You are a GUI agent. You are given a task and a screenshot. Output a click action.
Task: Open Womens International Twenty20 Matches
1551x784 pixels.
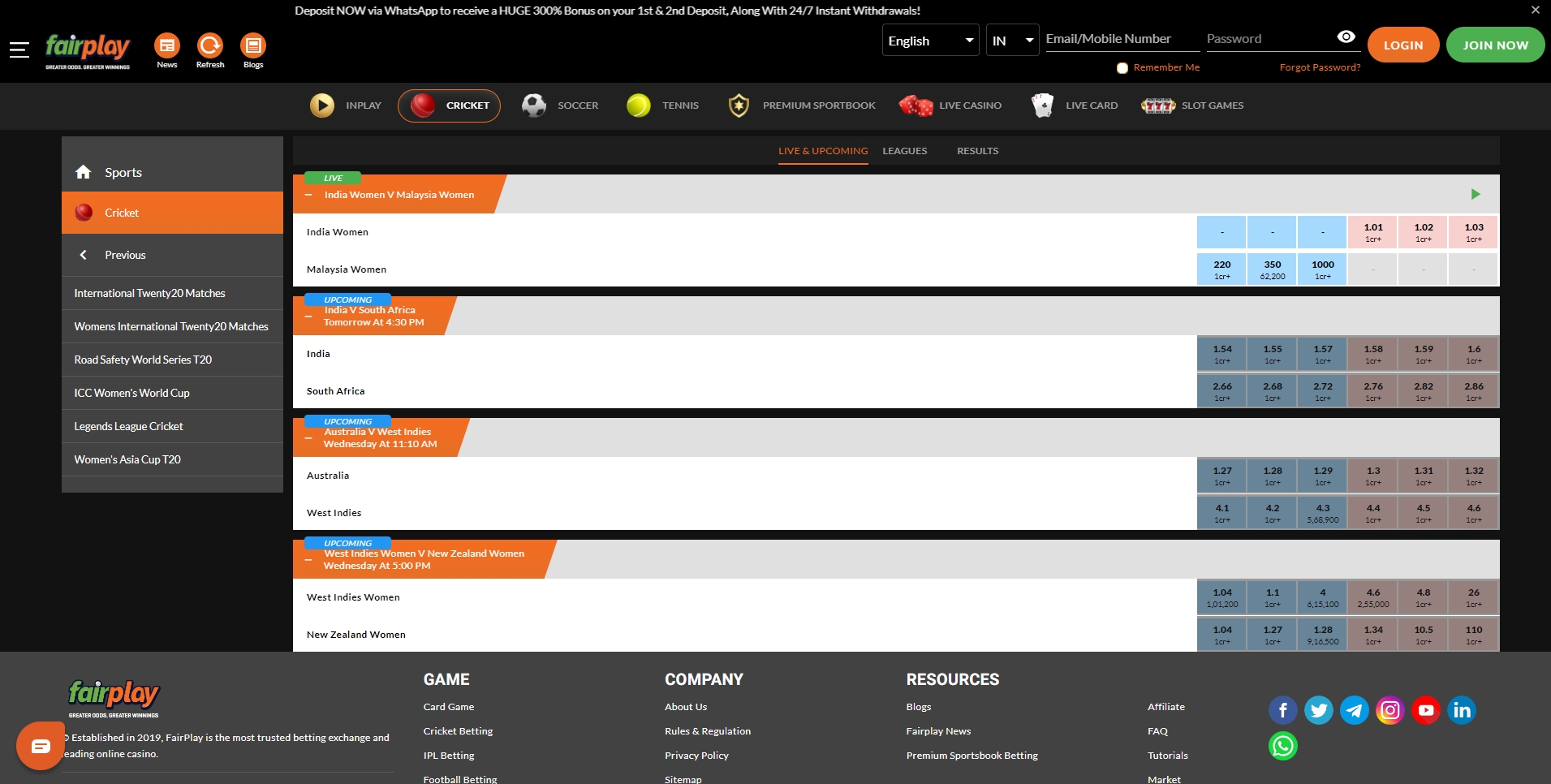tap(172, 326)
